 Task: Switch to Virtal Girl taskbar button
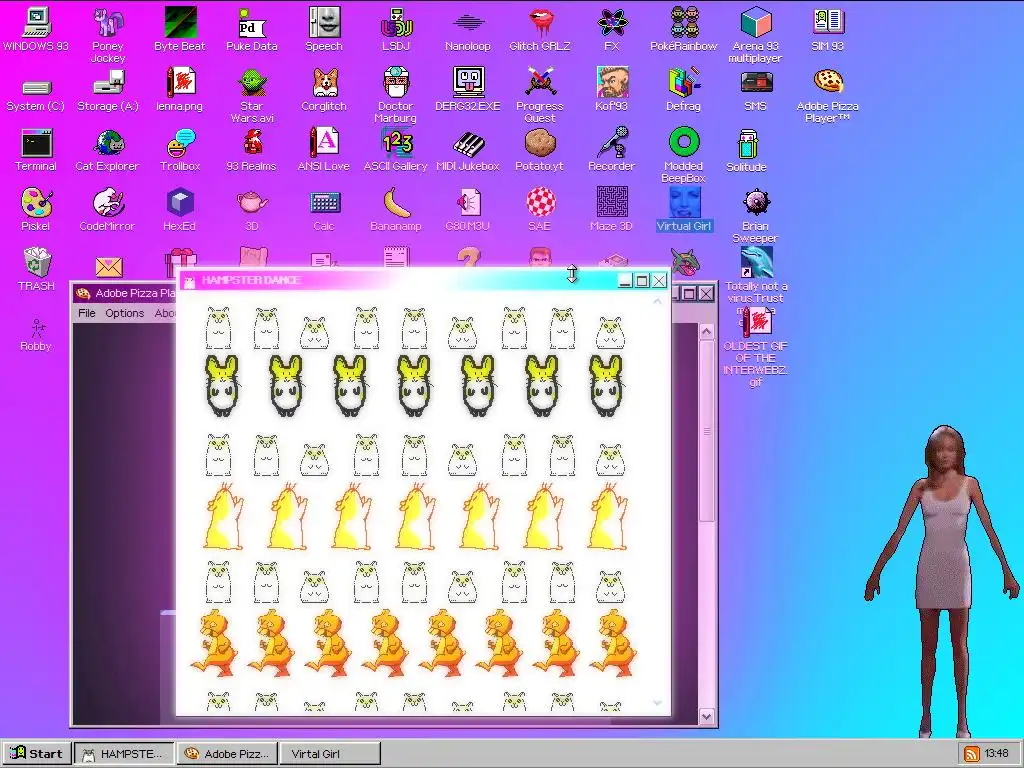[x=330, y=754]
